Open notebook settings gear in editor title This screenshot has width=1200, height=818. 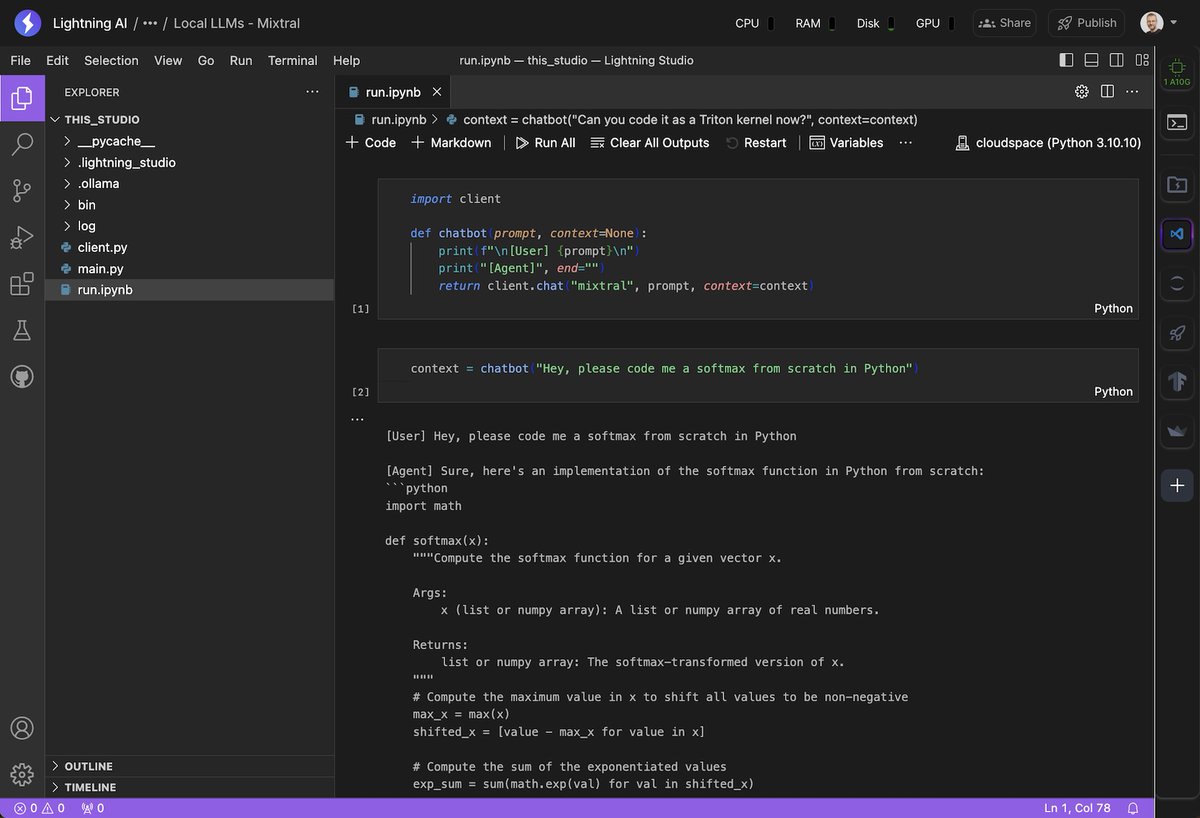1081,91
